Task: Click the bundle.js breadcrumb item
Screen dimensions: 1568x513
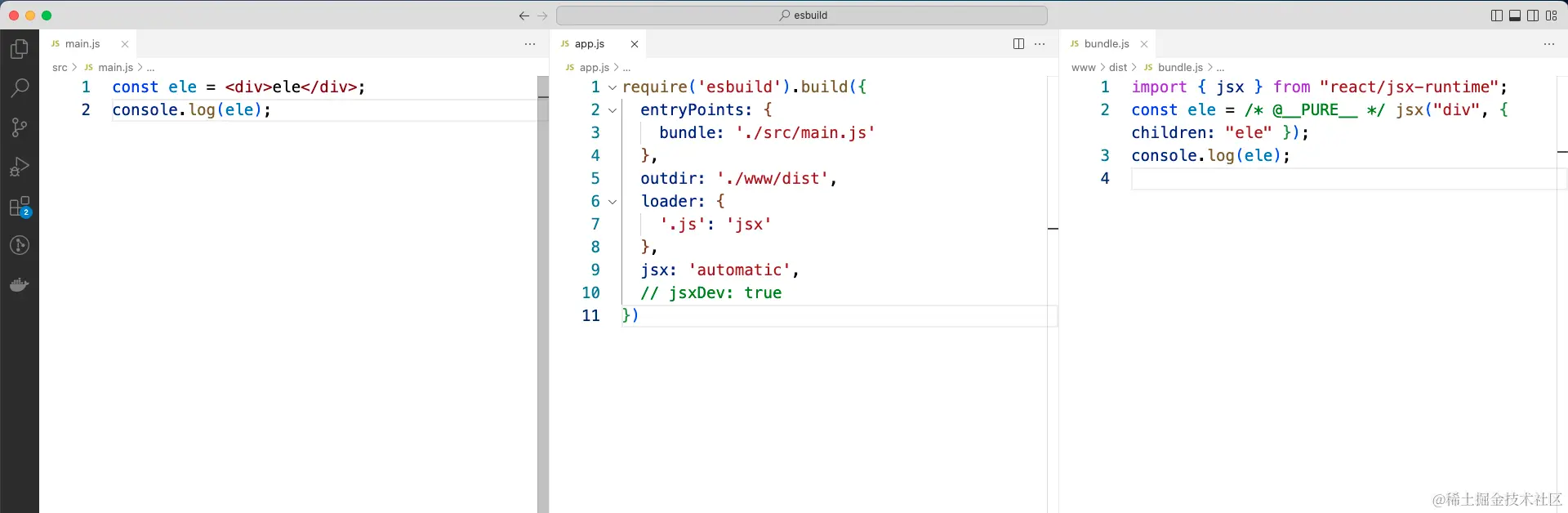Action: (1180, 68)
